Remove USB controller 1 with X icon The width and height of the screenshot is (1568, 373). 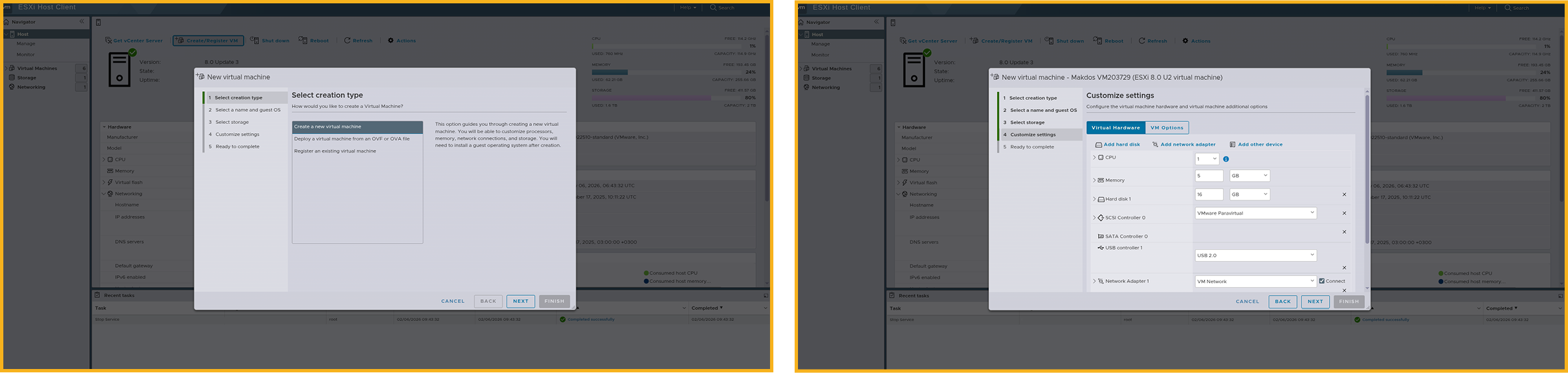pyautogui.click(x=1344, y=268)
